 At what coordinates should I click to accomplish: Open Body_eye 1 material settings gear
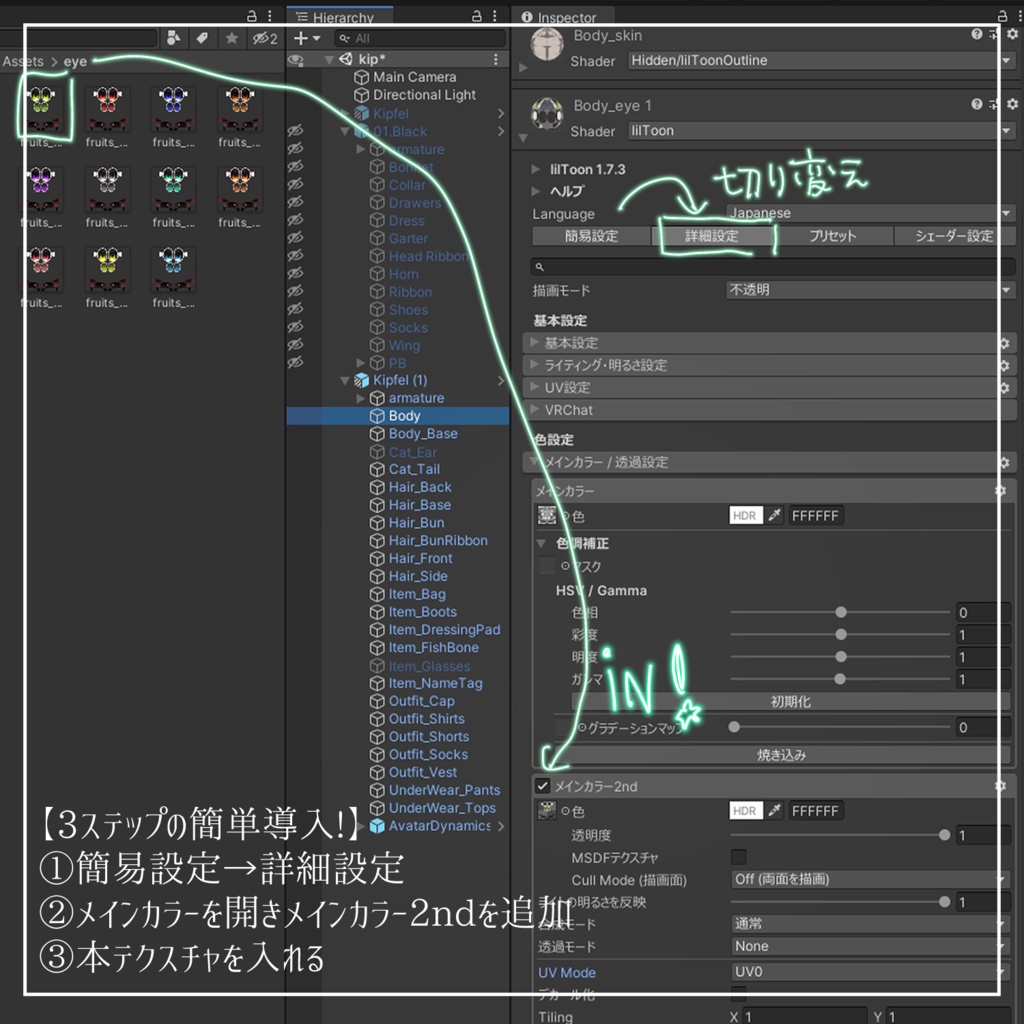tap(1011, 105)
